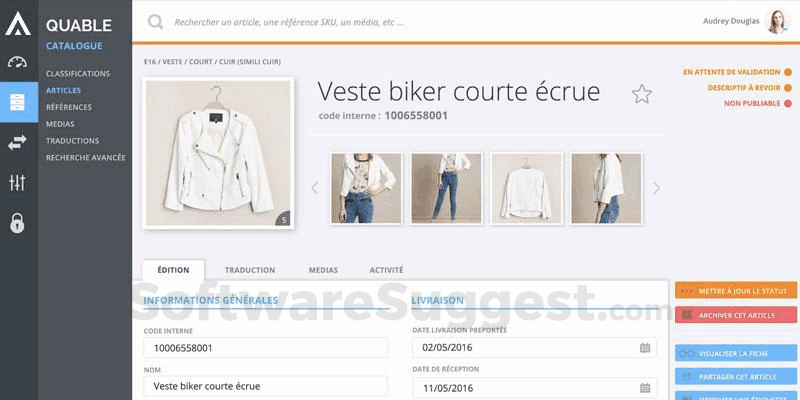Screen dimensions: 800x400
Task: Click the code interne 1006558001 text
Action: point(383,116)
